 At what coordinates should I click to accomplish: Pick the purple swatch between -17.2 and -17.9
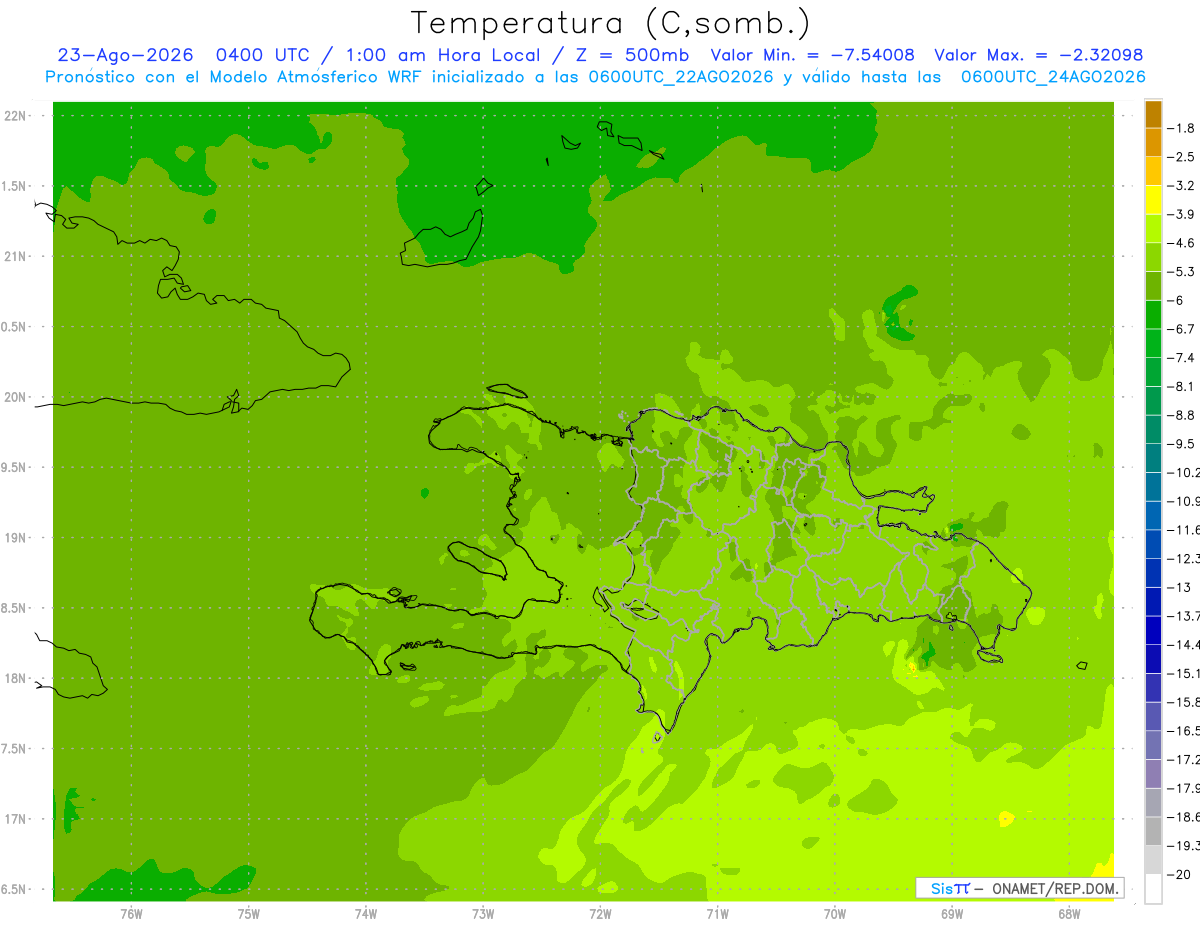[x=1153, y=774]
